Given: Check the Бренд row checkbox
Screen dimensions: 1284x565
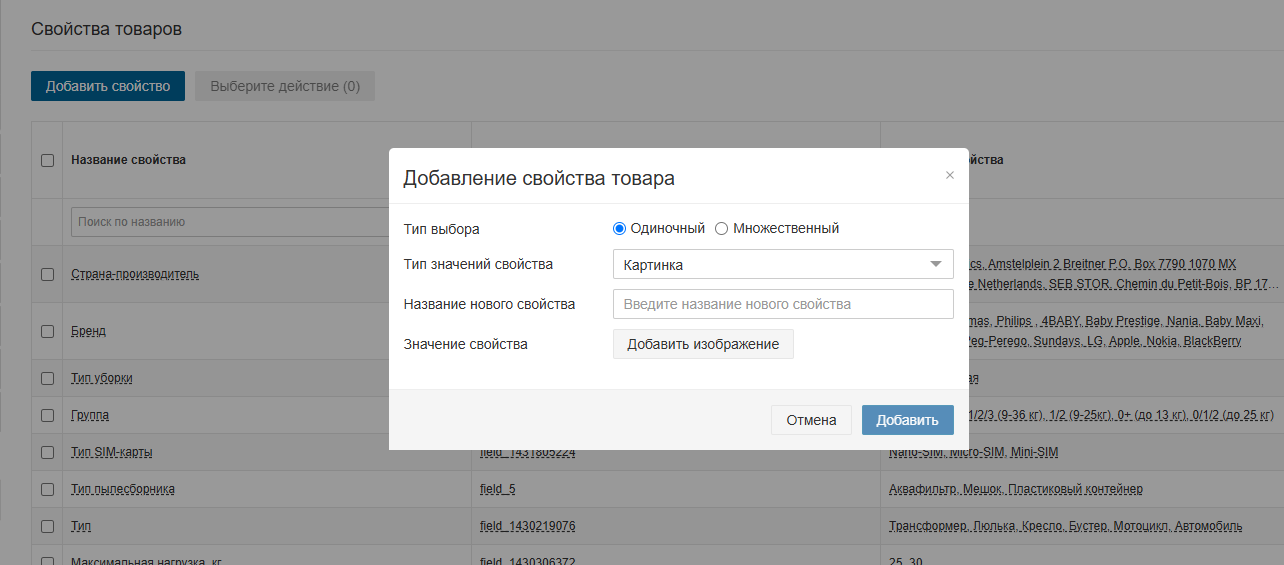Looking at the screenshot, I should pyautogui.click(x=47, y=331).
